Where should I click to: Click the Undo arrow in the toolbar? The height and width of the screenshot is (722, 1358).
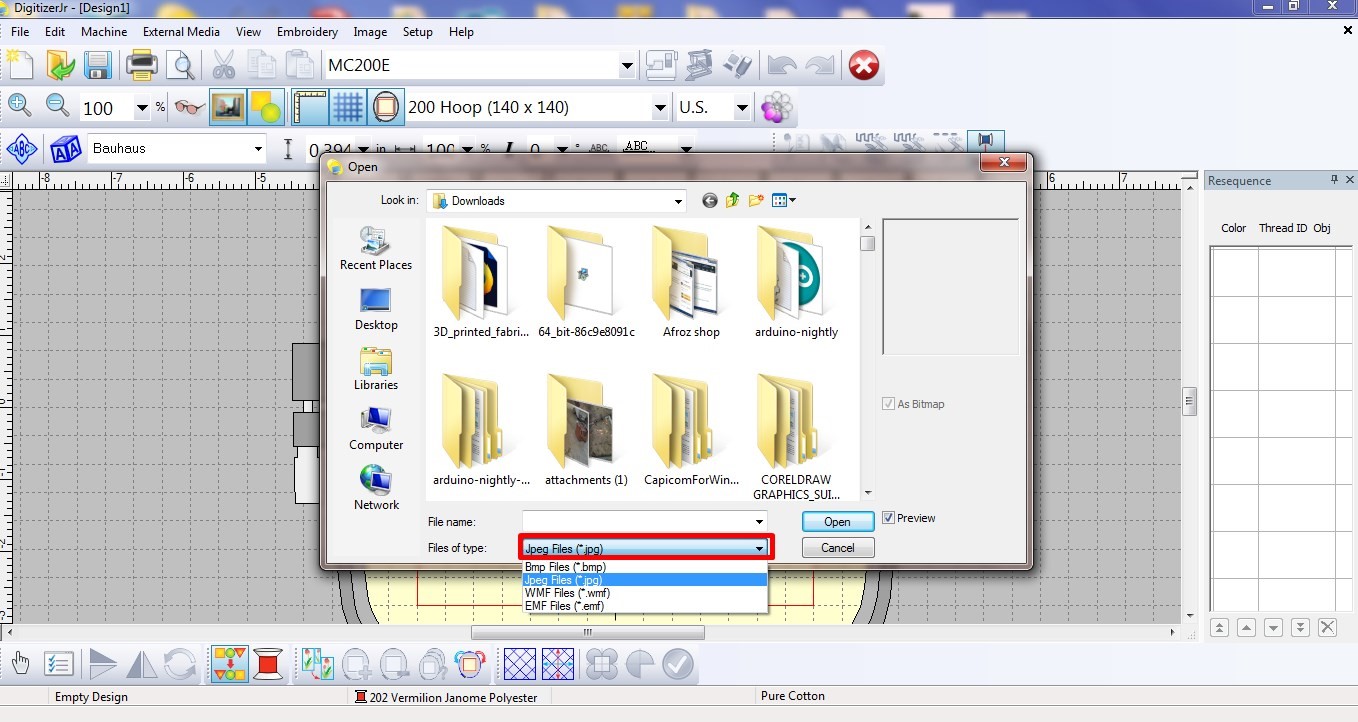[781, 66]
